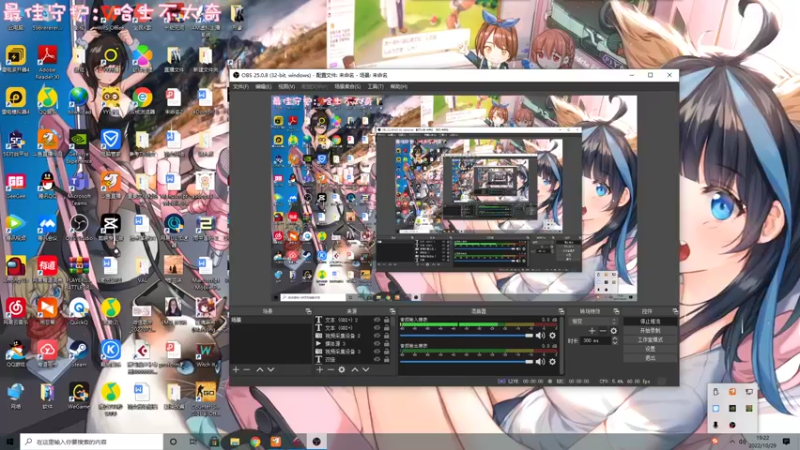This screenshot has width=800, height=450.
Task: Click the Windows taskbar search box
Action: pos(91,441)
